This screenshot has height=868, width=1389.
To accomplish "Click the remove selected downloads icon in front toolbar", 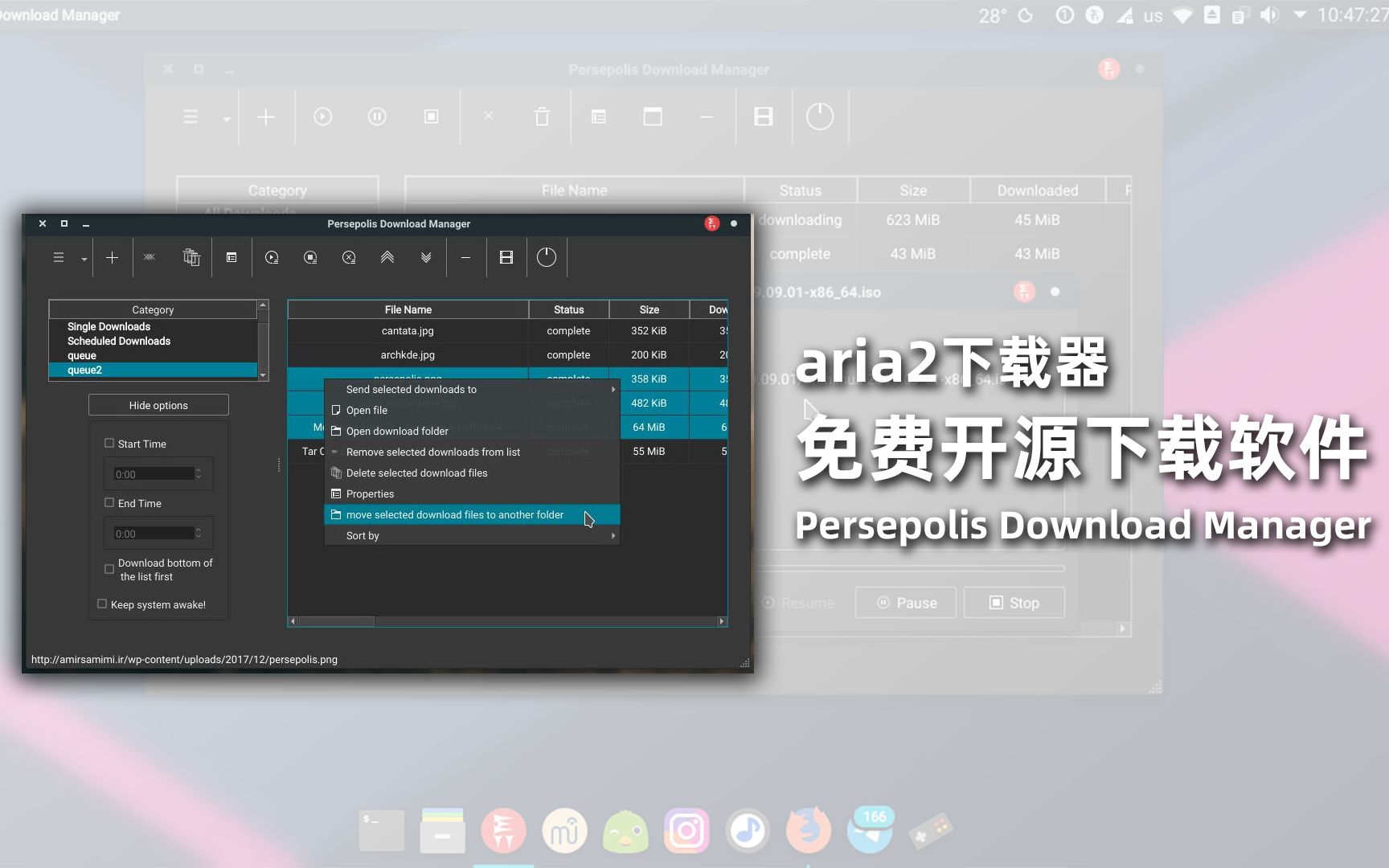I will [x=150, y=257].
